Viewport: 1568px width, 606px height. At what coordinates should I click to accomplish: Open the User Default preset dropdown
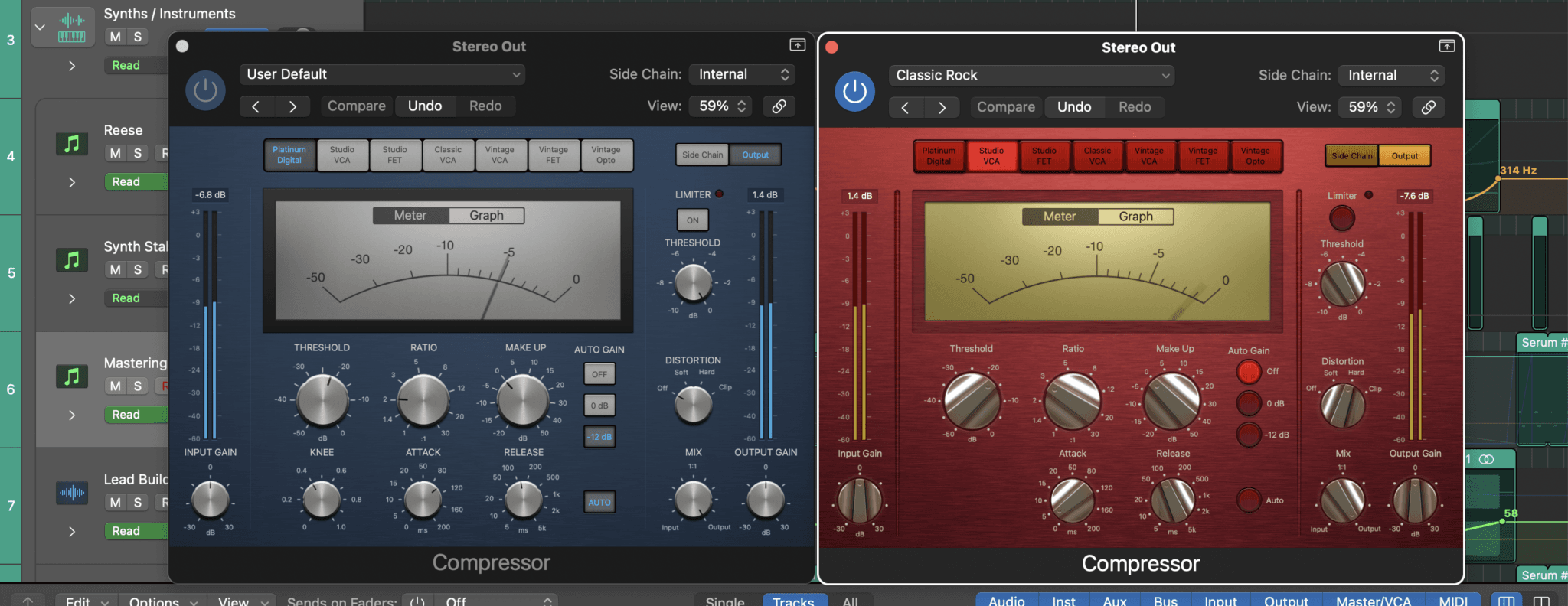point(382,74)
